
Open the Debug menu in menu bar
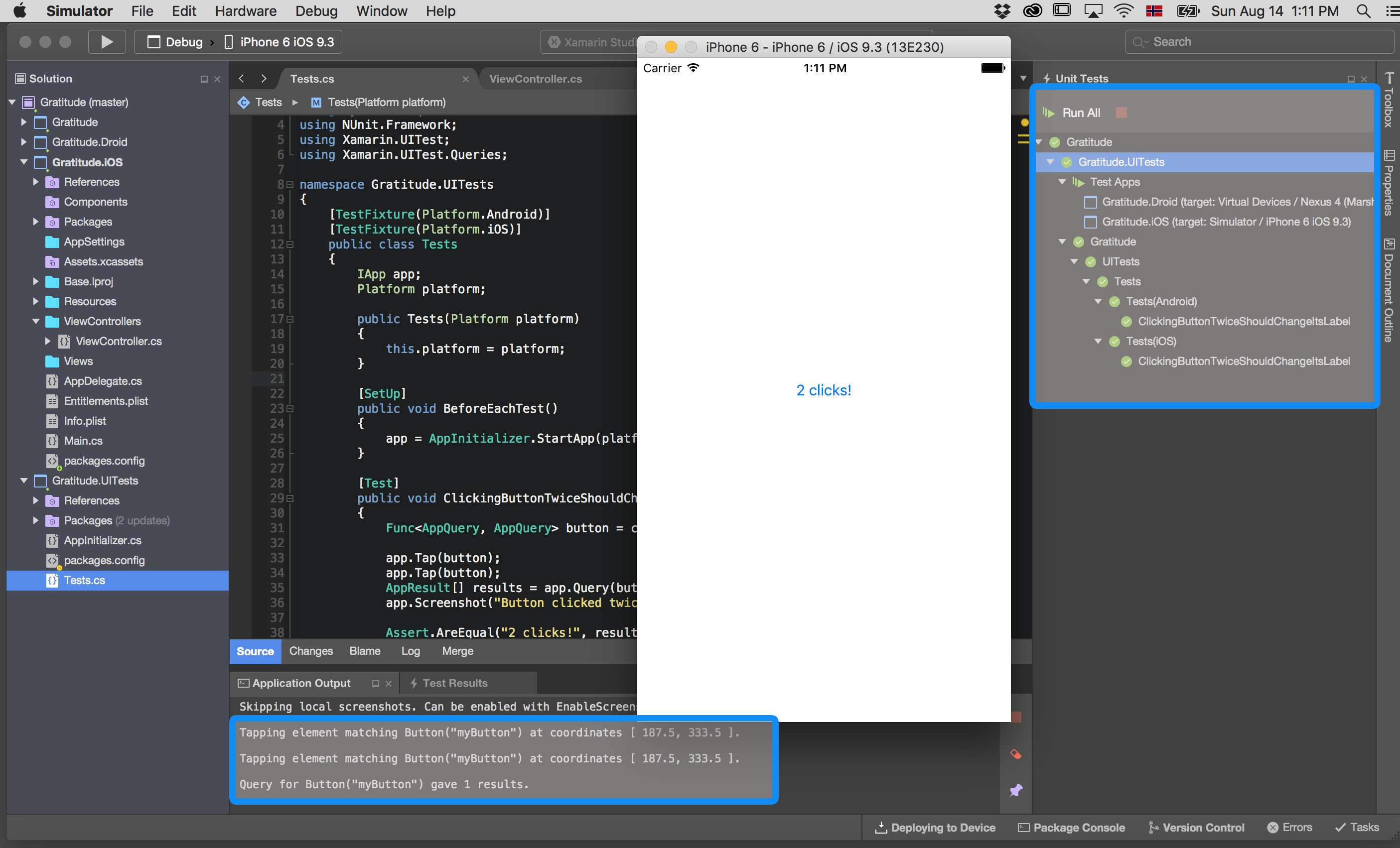316,11
